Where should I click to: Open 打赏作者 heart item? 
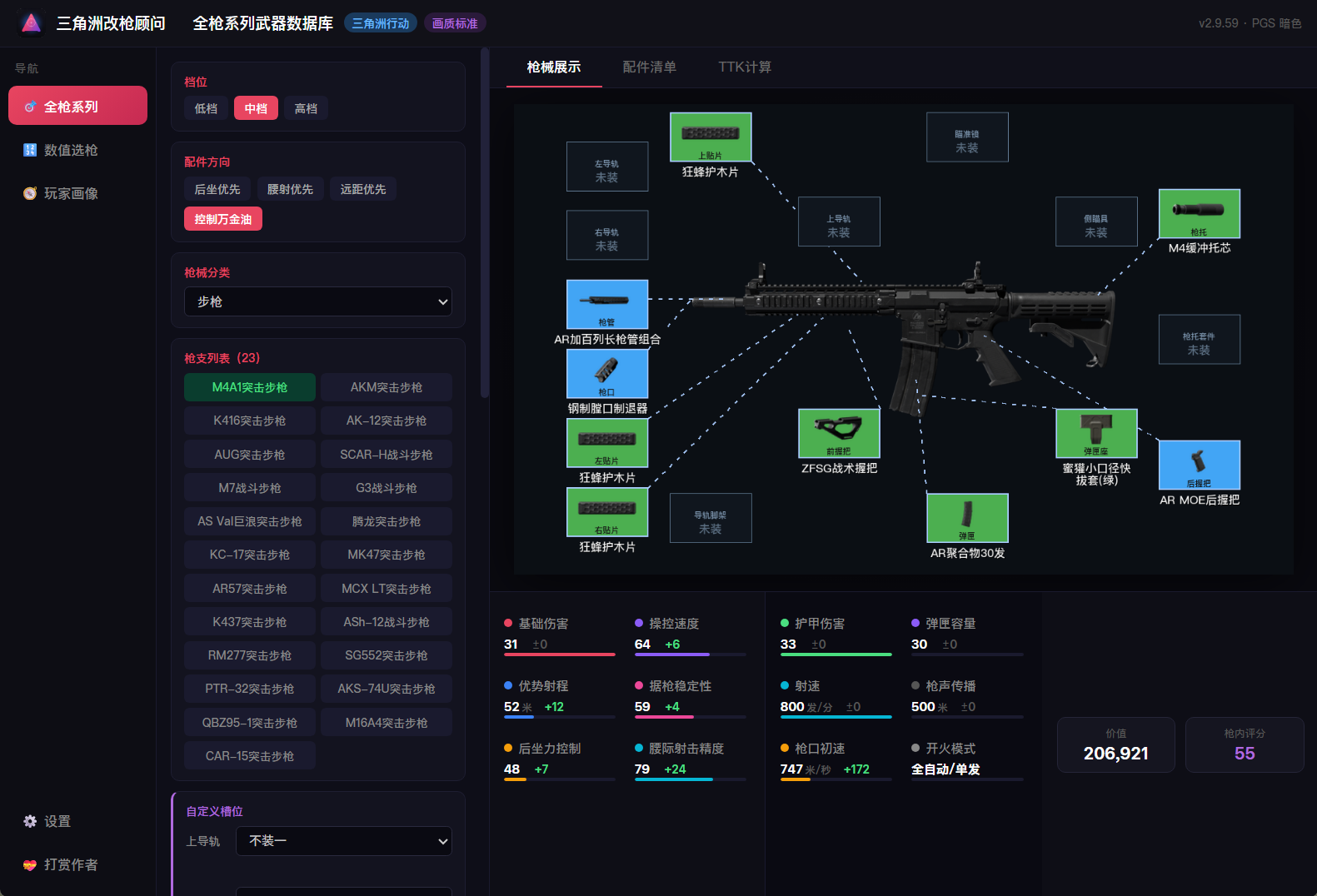pyautogui.click(x=77, y=864)
